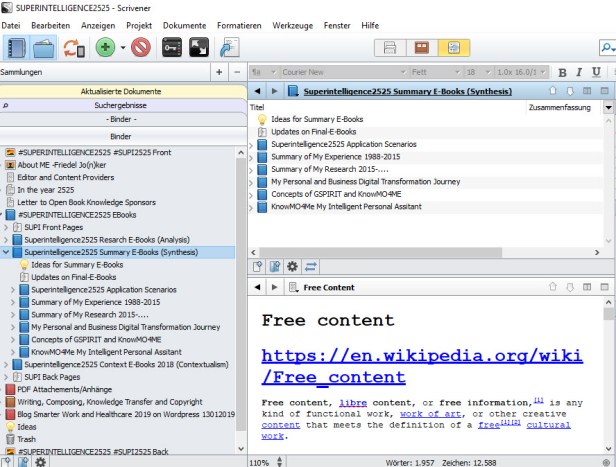The width and height of the screenshot is (616, 467).
Task: Click the gear icon in outliner footer
Action: click(292, 267)
